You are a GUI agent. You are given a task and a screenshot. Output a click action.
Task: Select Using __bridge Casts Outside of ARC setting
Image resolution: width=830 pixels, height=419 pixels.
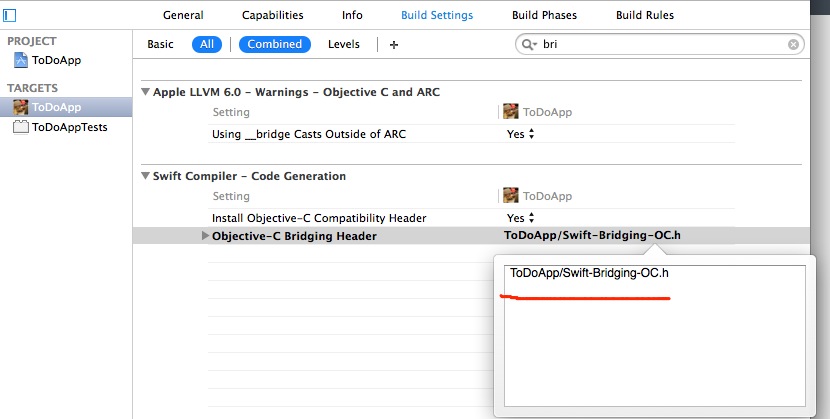[309, 134]
